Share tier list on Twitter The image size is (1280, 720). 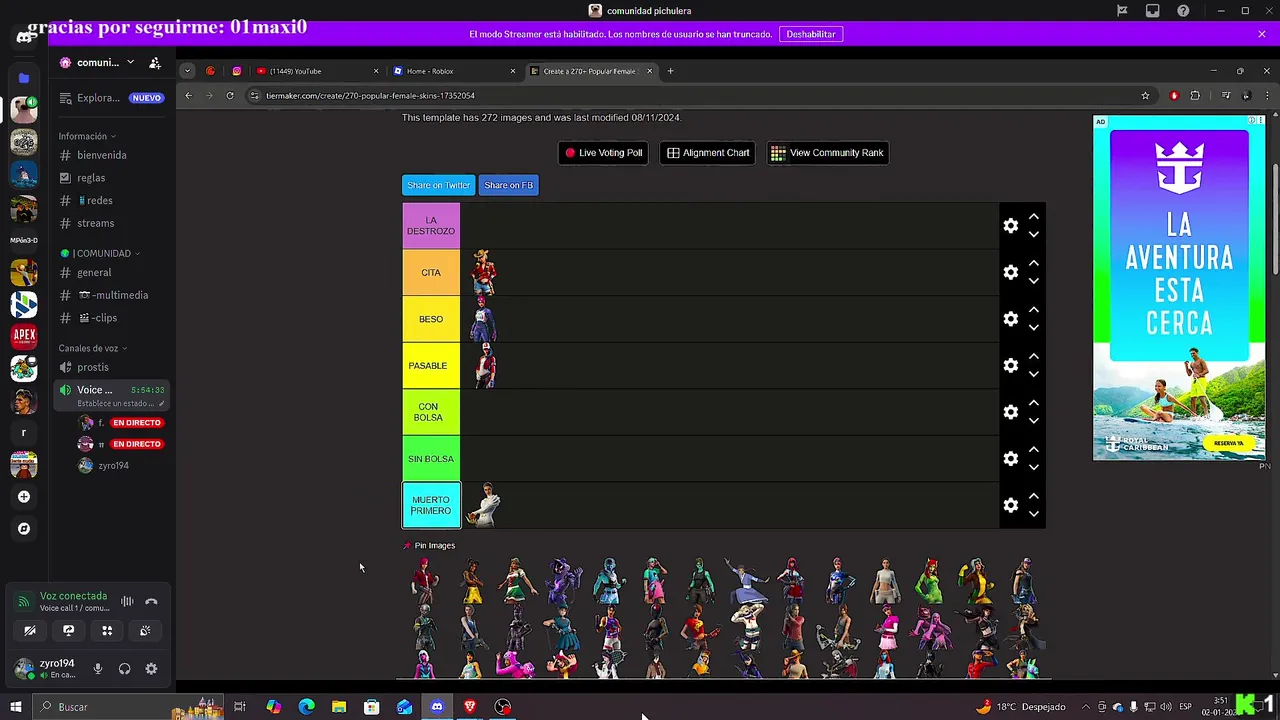point(438,185)
